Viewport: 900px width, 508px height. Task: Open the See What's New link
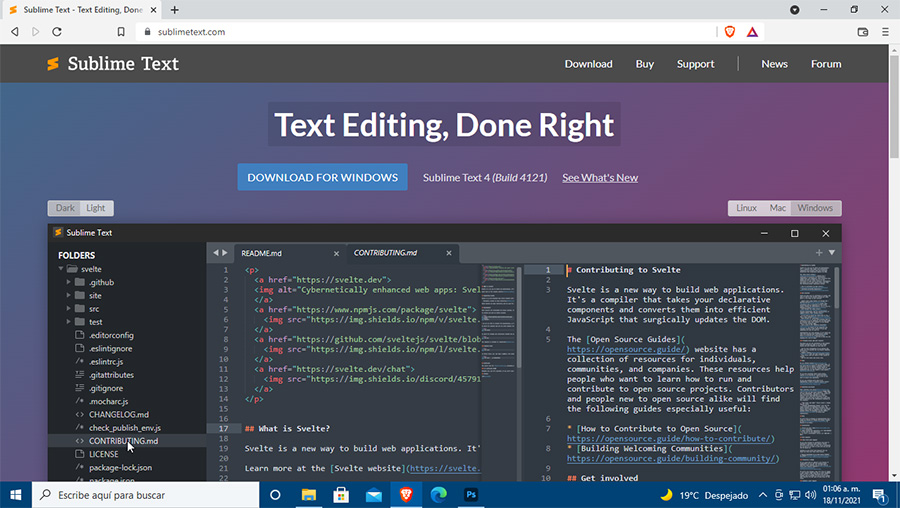pyautogui.click(x=600, y=177)
